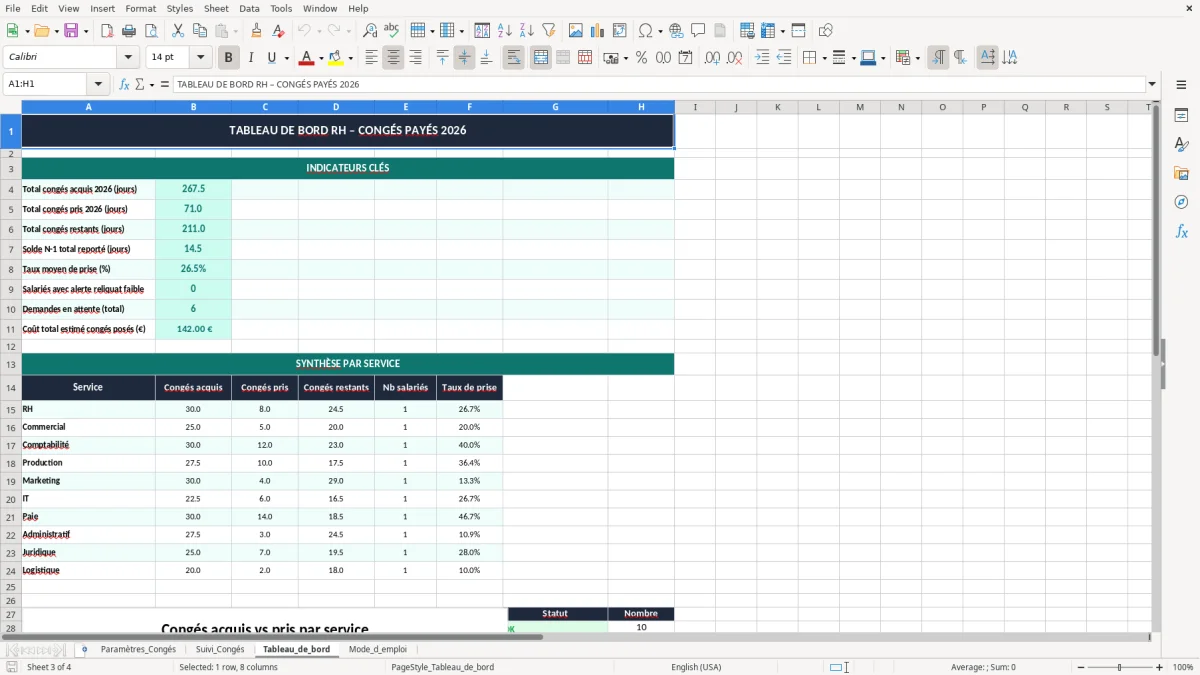Expand the formula bar

pos(1152,84)
